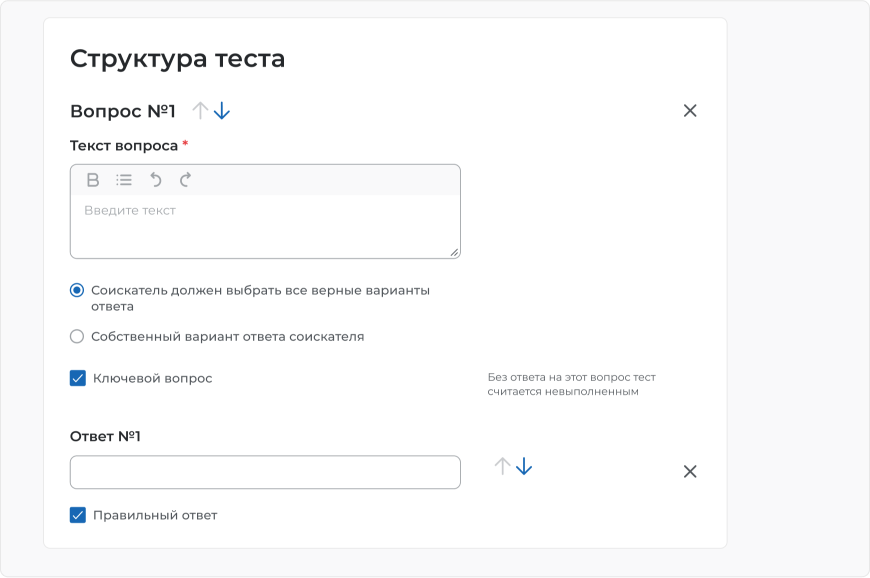This screenshot has height=578, width=870.
Task: Focus the Ответ №1 input field
Action: pyautogui.click(x=265, y=472)
